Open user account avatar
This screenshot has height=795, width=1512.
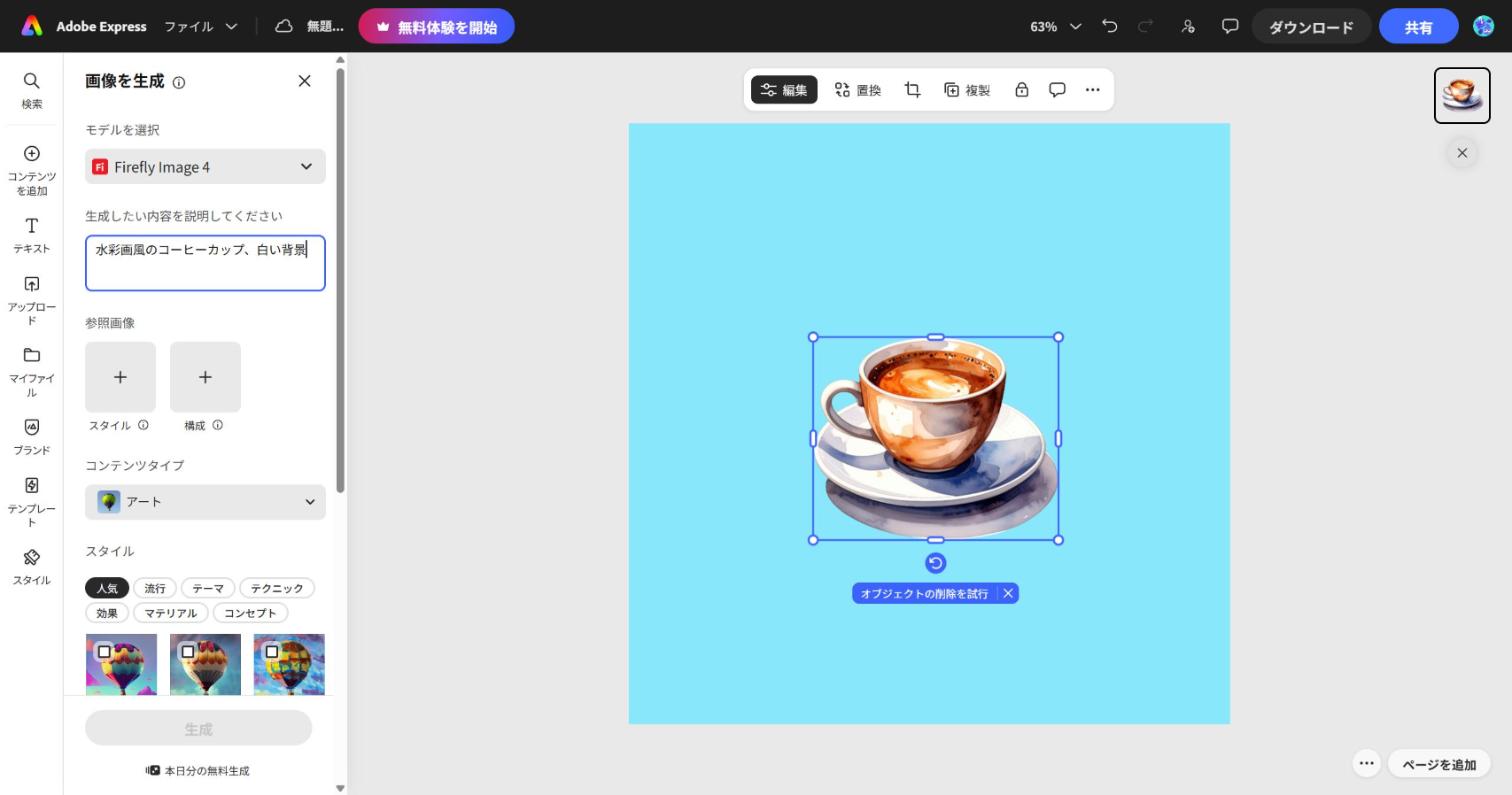pos(1484,26)
